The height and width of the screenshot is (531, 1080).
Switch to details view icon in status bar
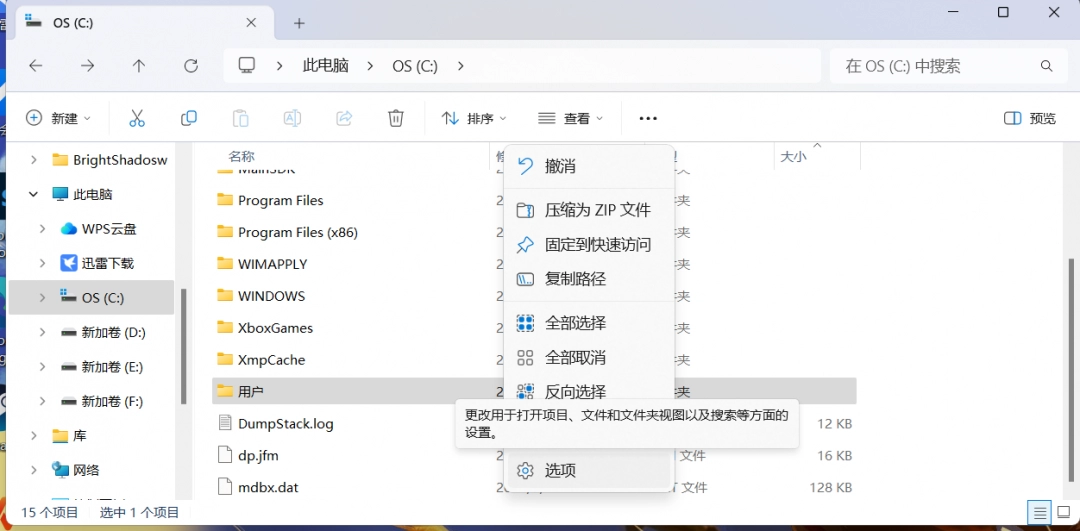(1041, 511)
